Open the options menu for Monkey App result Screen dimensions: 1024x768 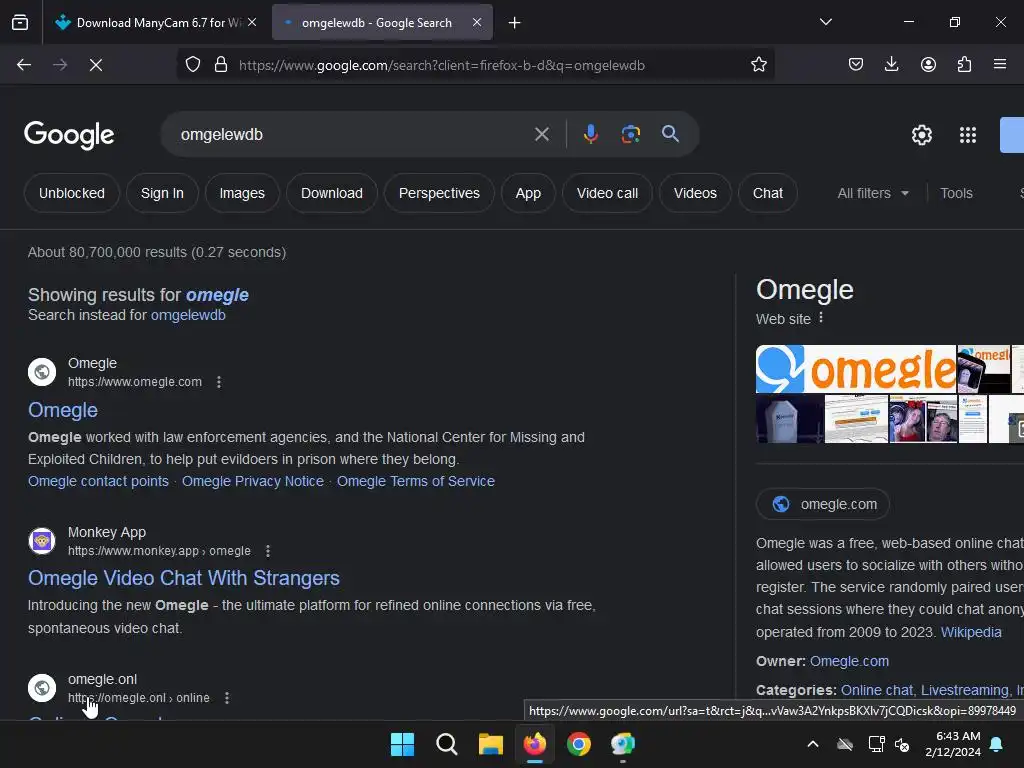[268, 551]
